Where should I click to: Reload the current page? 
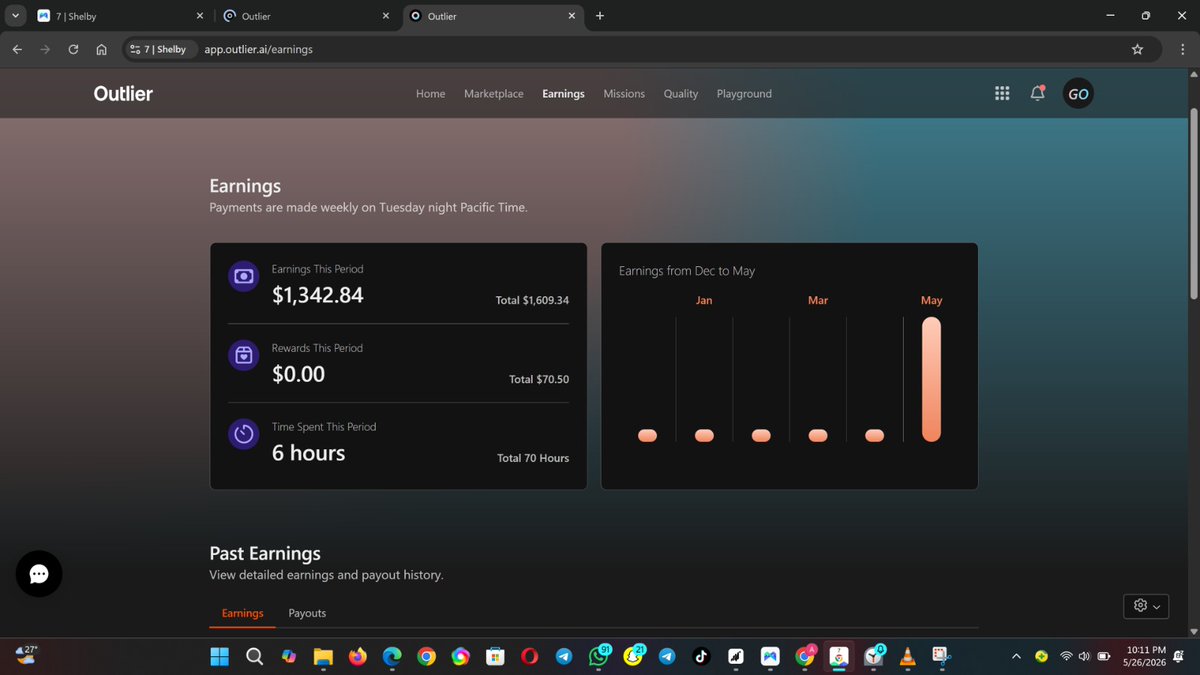73,49
